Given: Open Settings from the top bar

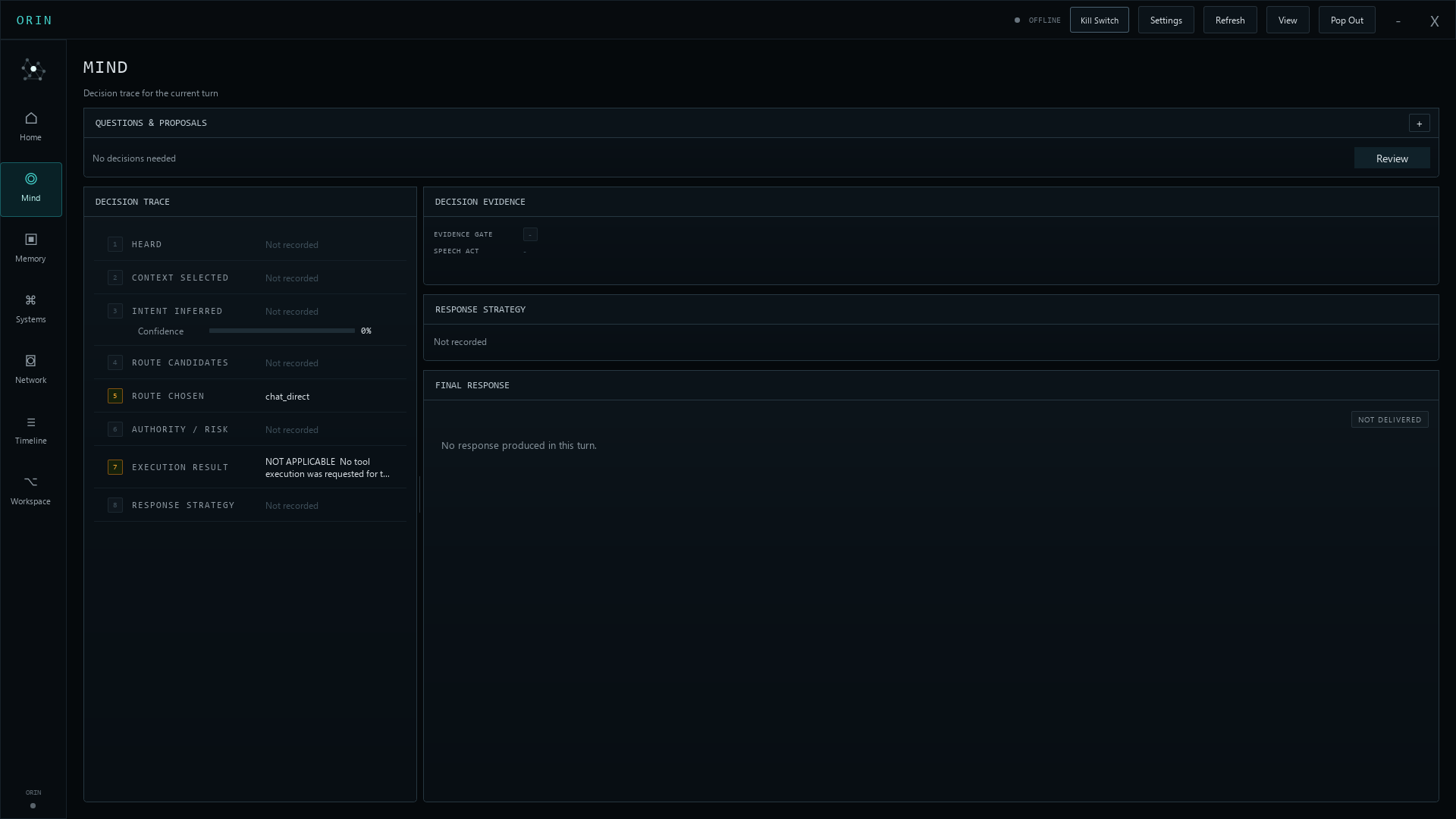Looking at the screenshot, I should pos(1166,20).
